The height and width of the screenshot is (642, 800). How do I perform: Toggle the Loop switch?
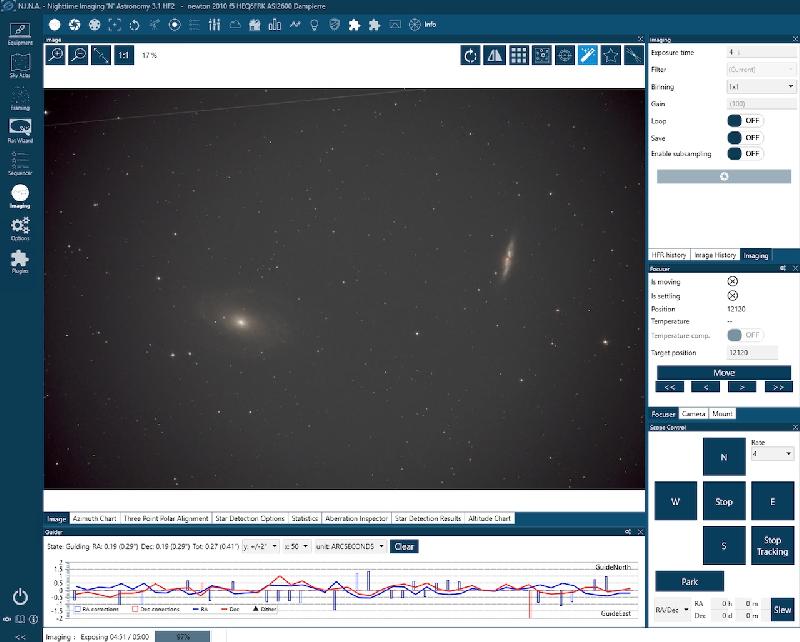745,120
